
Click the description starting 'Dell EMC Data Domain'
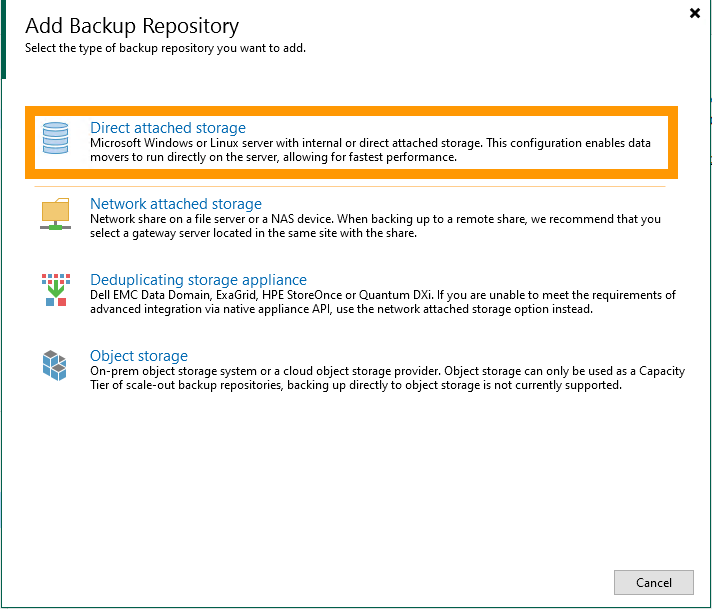tap(383, 302)
